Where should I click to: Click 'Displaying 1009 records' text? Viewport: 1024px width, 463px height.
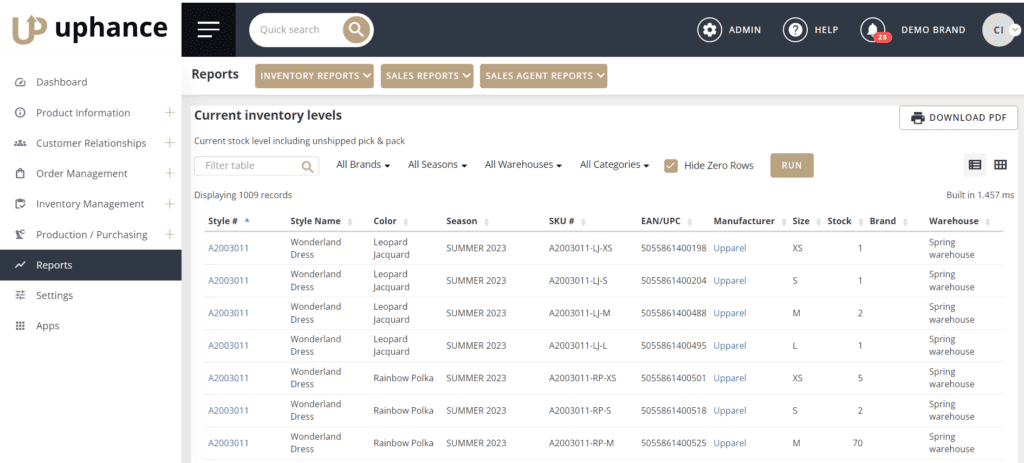243,195
